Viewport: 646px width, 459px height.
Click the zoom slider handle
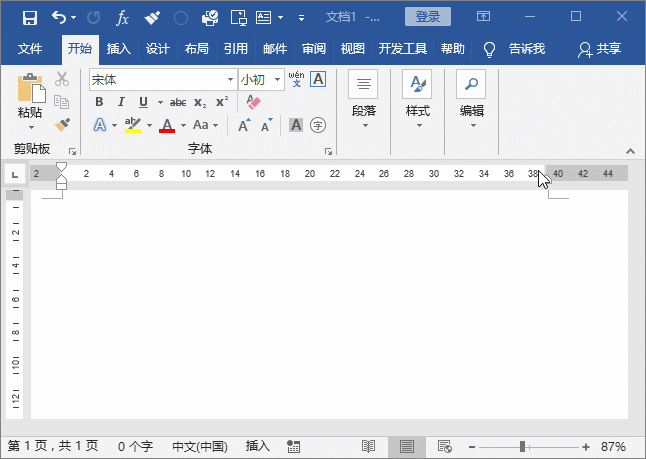tap(522, 446)
